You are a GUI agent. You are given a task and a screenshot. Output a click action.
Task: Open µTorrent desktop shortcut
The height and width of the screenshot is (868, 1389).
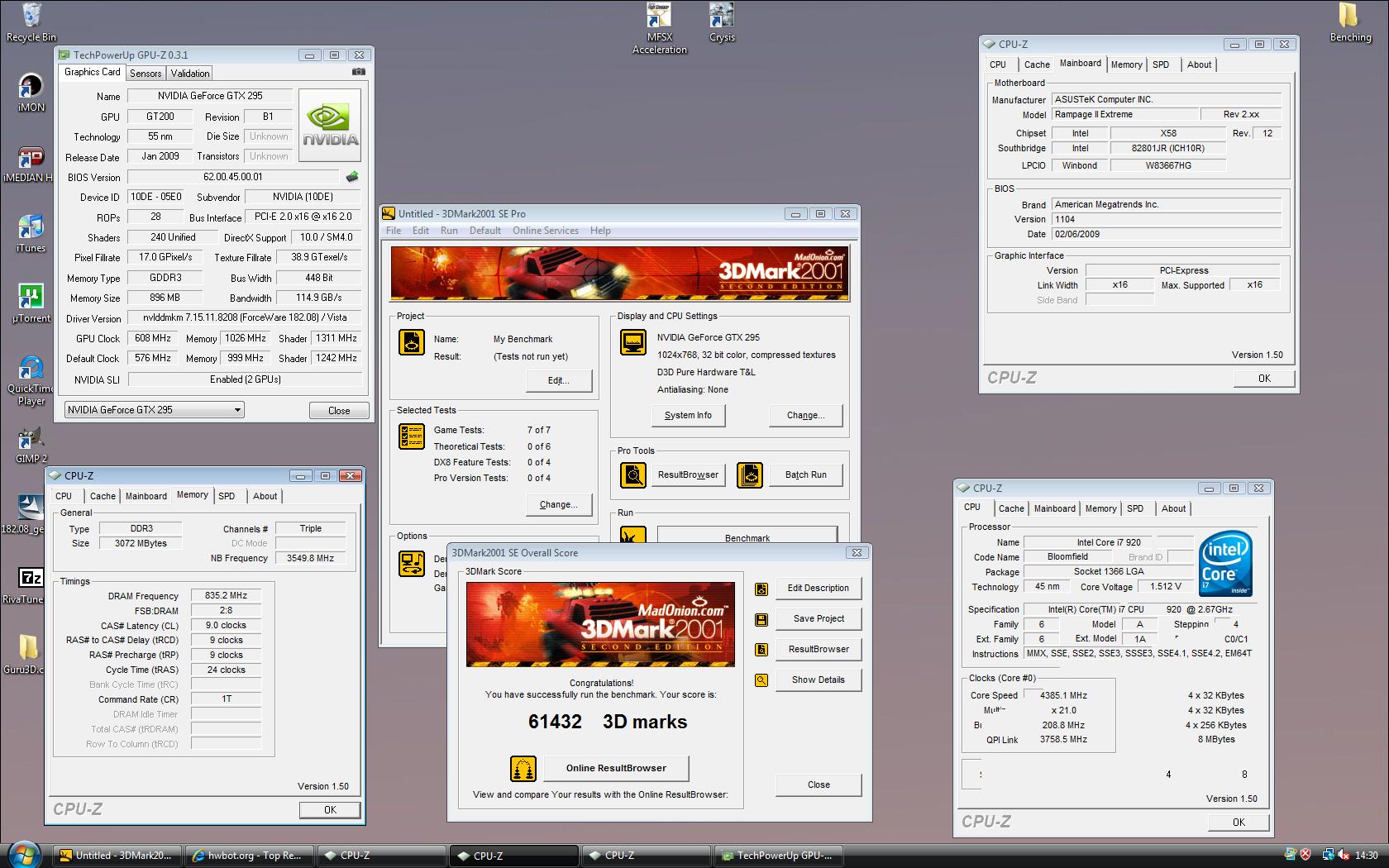coord(31,303)
